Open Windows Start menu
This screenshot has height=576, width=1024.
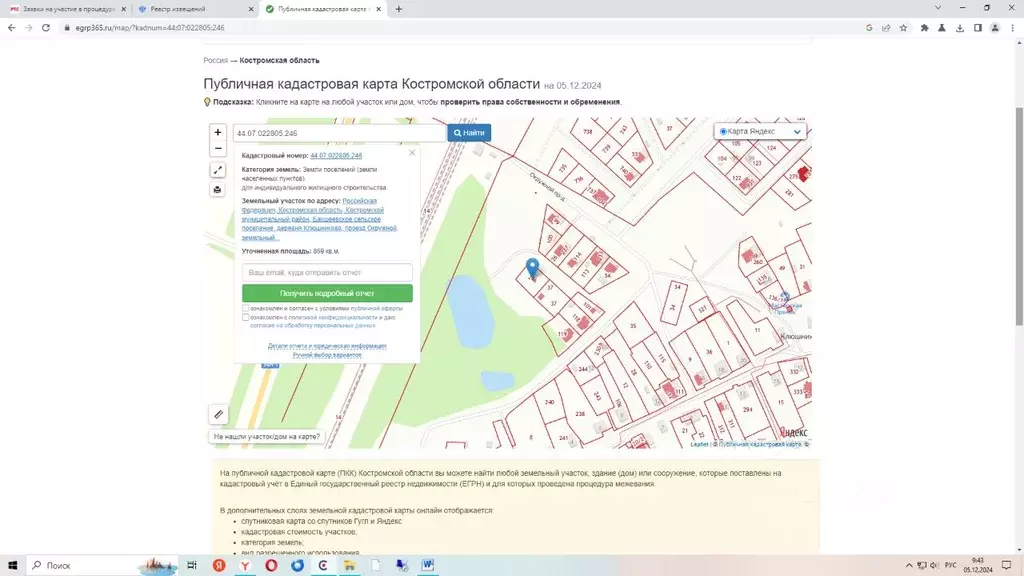tap(12, 565)
